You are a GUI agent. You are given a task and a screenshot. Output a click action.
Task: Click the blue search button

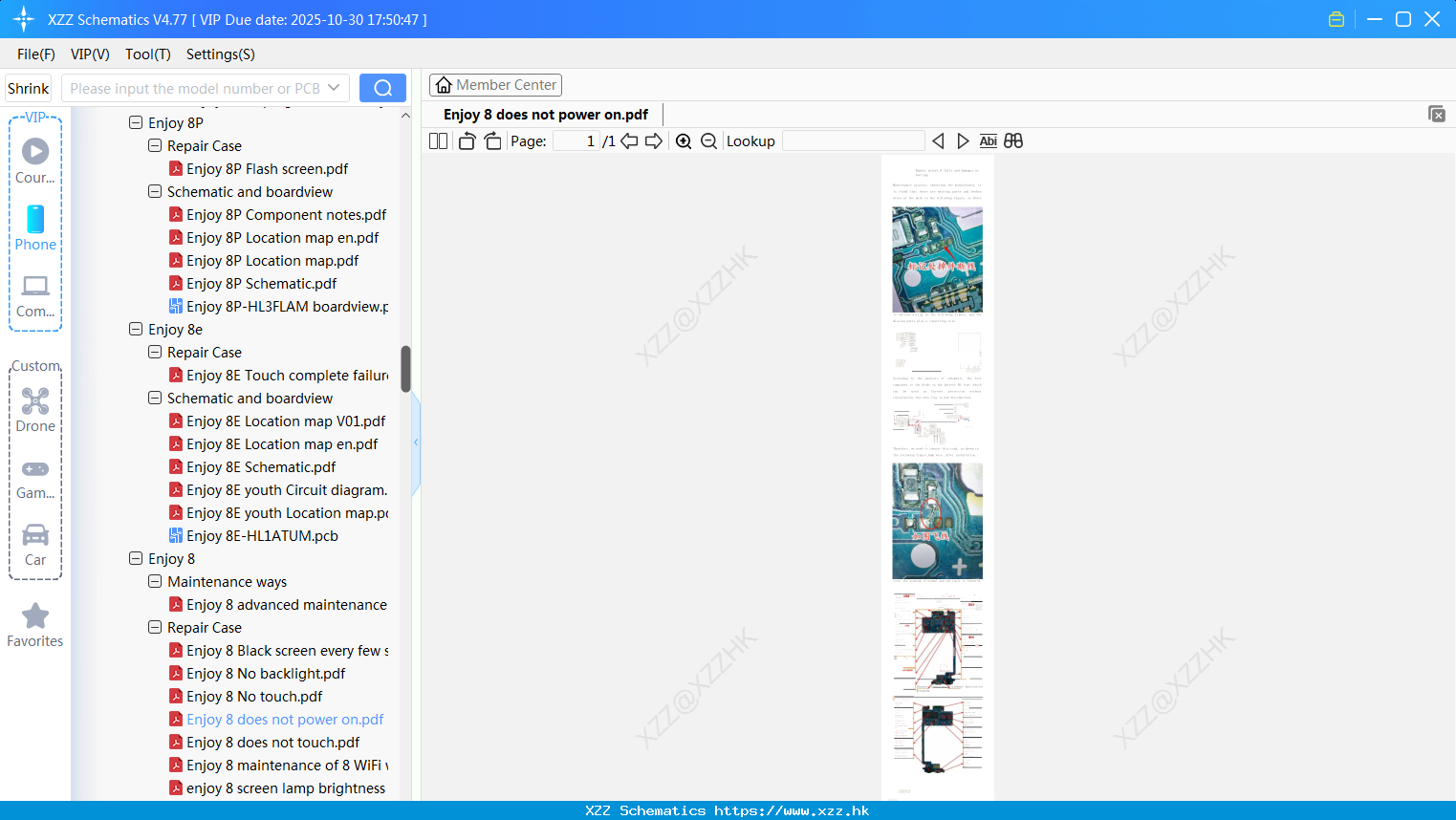tap(382, 88)
